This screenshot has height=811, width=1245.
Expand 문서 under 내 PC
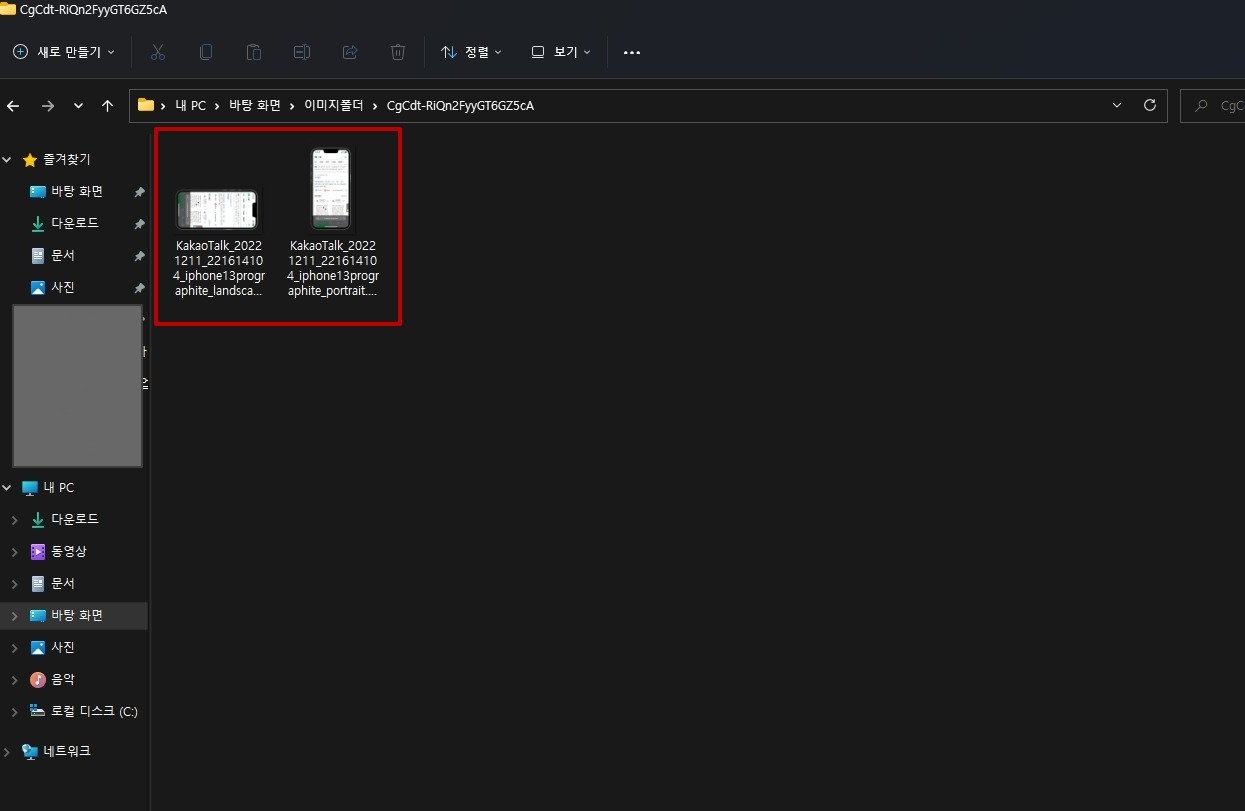(x=14, y=584)
